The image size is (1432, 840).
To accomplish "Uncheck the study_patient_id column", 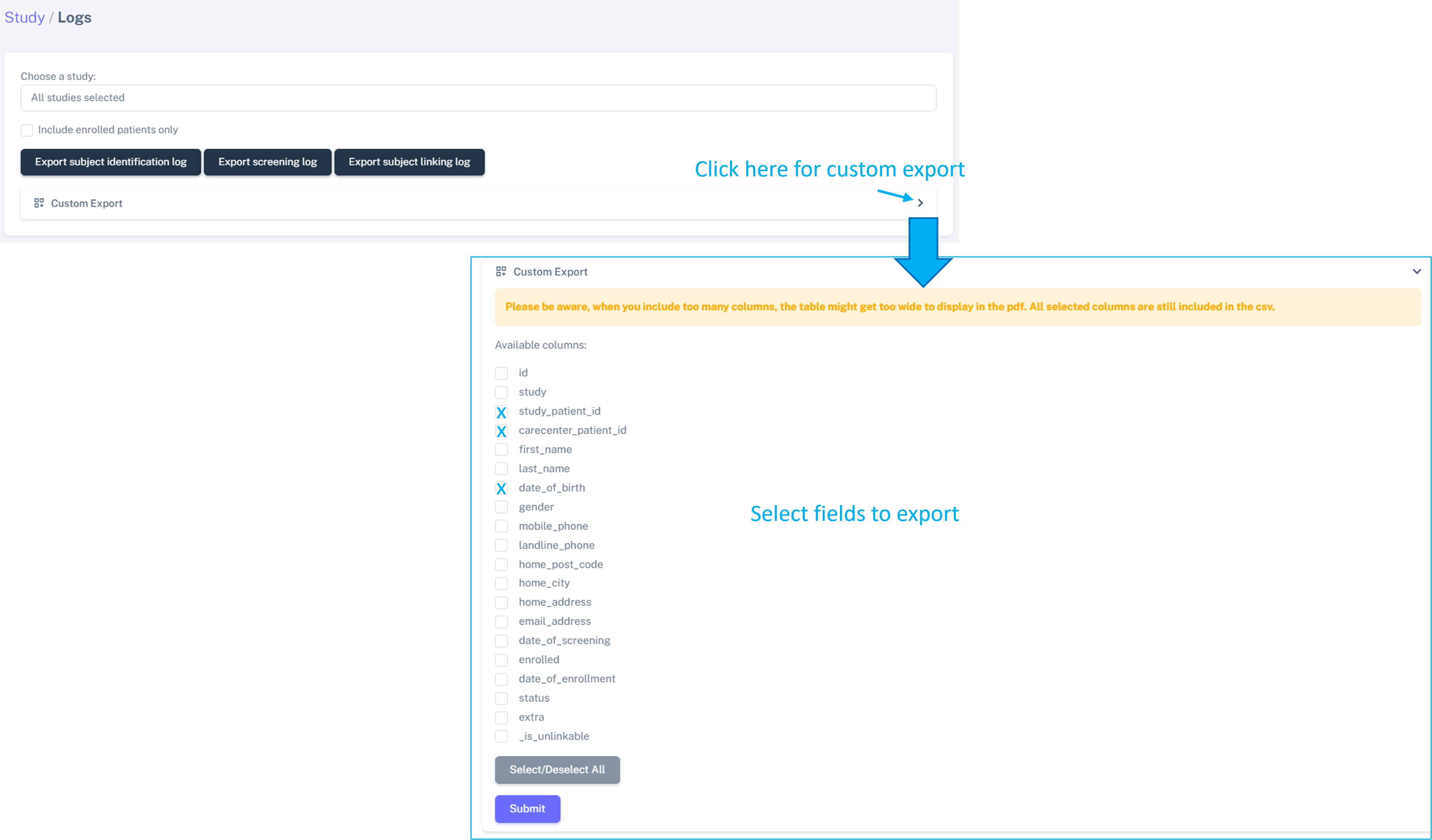I will [501, 412].
